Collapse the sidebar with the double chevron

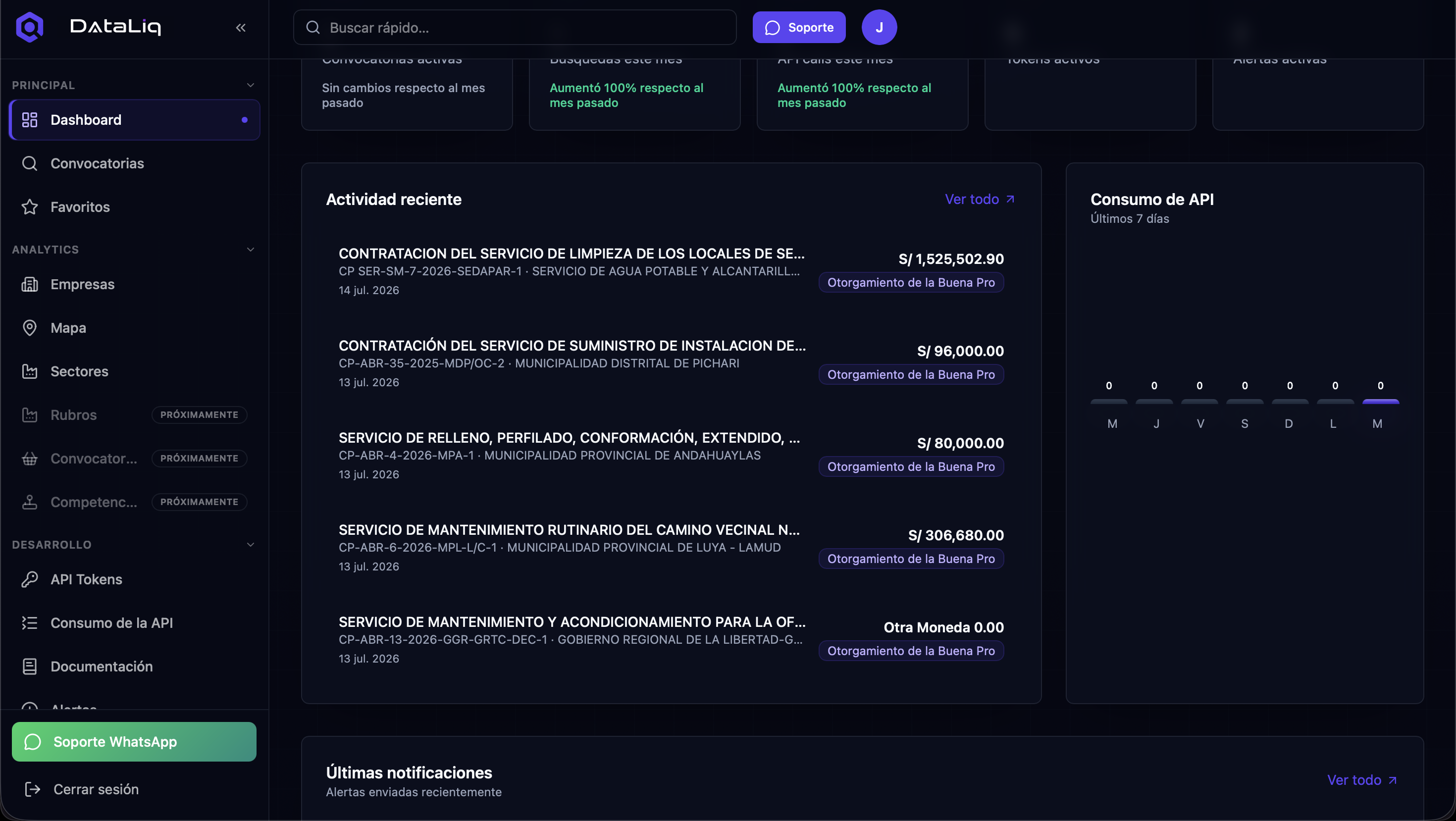(x=241, y=28)
